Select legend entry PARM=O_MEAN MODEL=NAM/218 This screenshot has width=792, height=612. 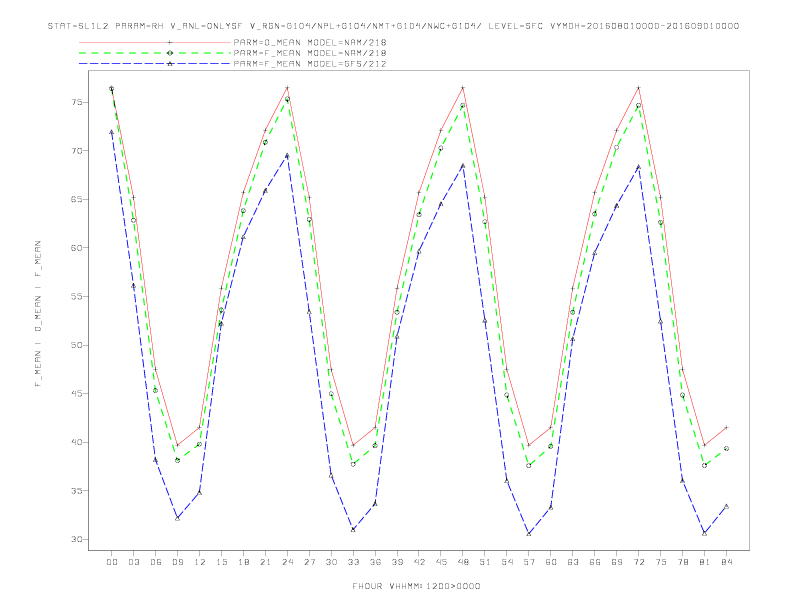click(x=310, y=42)
